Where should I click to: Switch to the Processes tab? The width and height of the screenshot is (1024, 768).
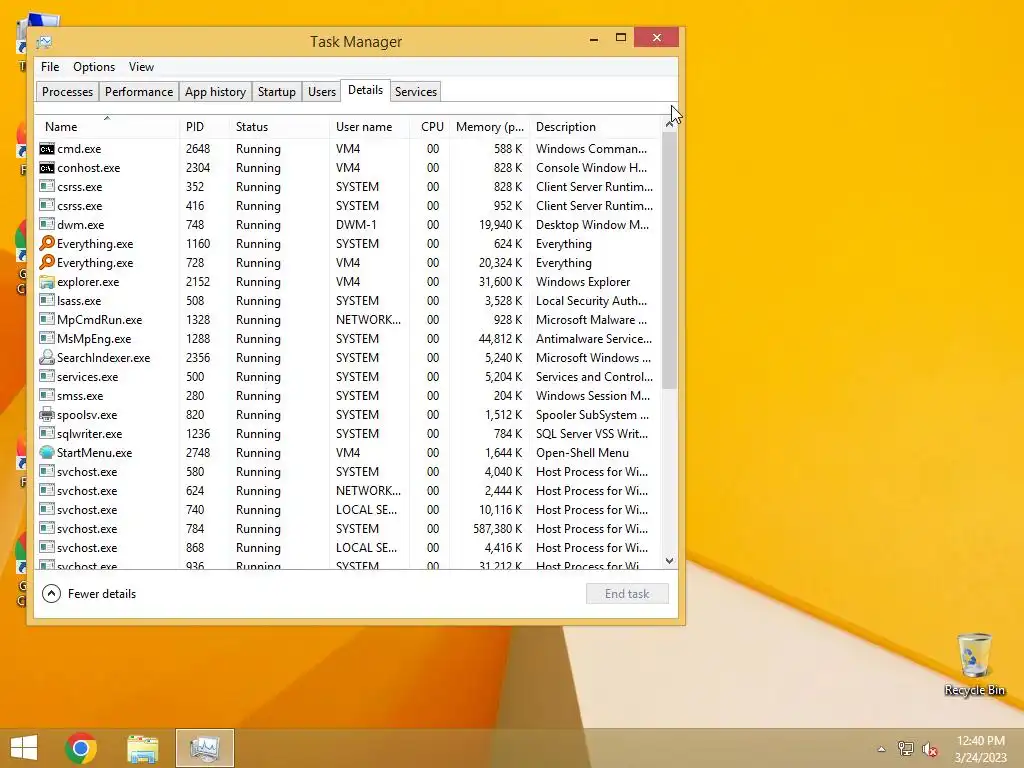point(67,91)
